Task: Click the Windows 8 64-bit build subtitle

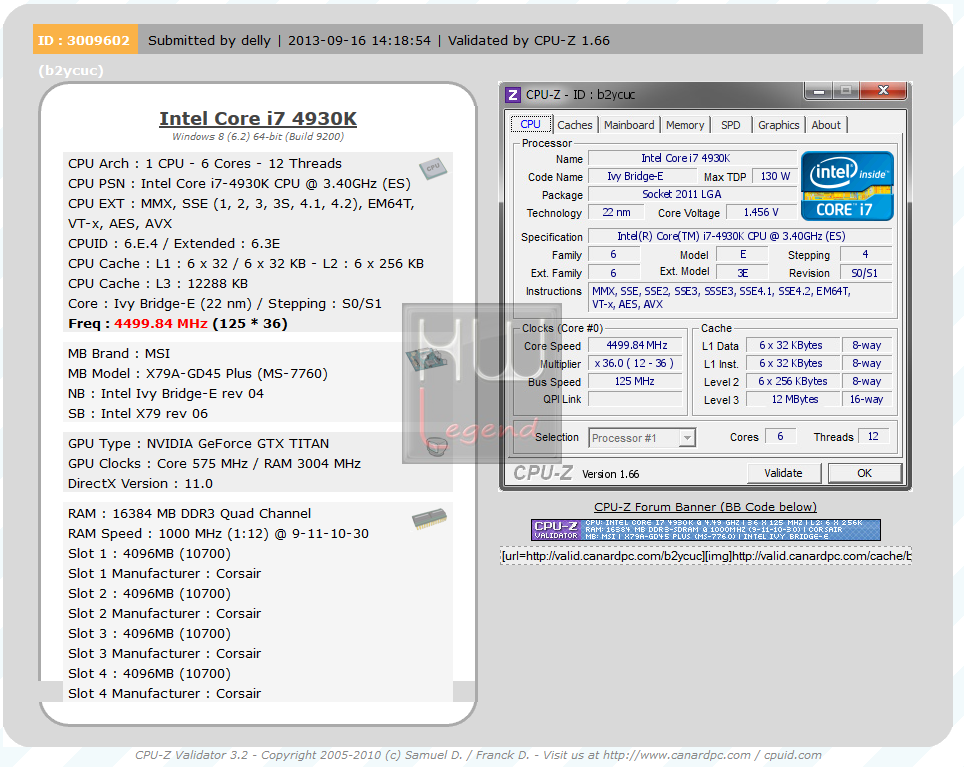Action: (258, 136)
